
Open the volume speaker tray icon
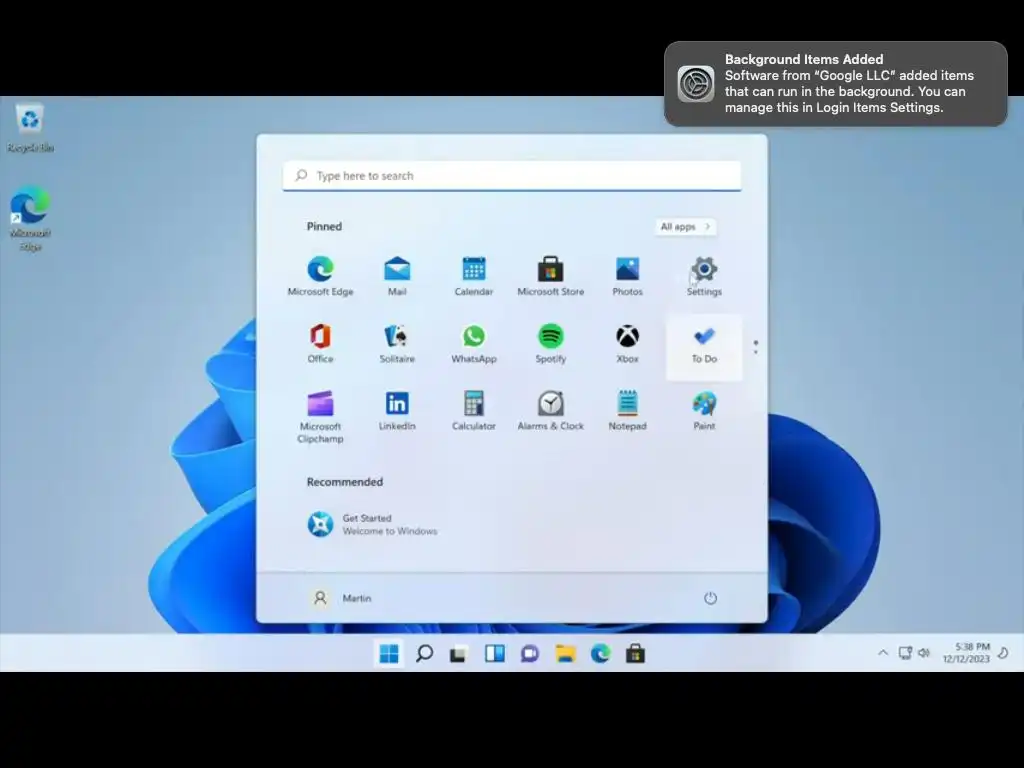[x=923, y=652]
